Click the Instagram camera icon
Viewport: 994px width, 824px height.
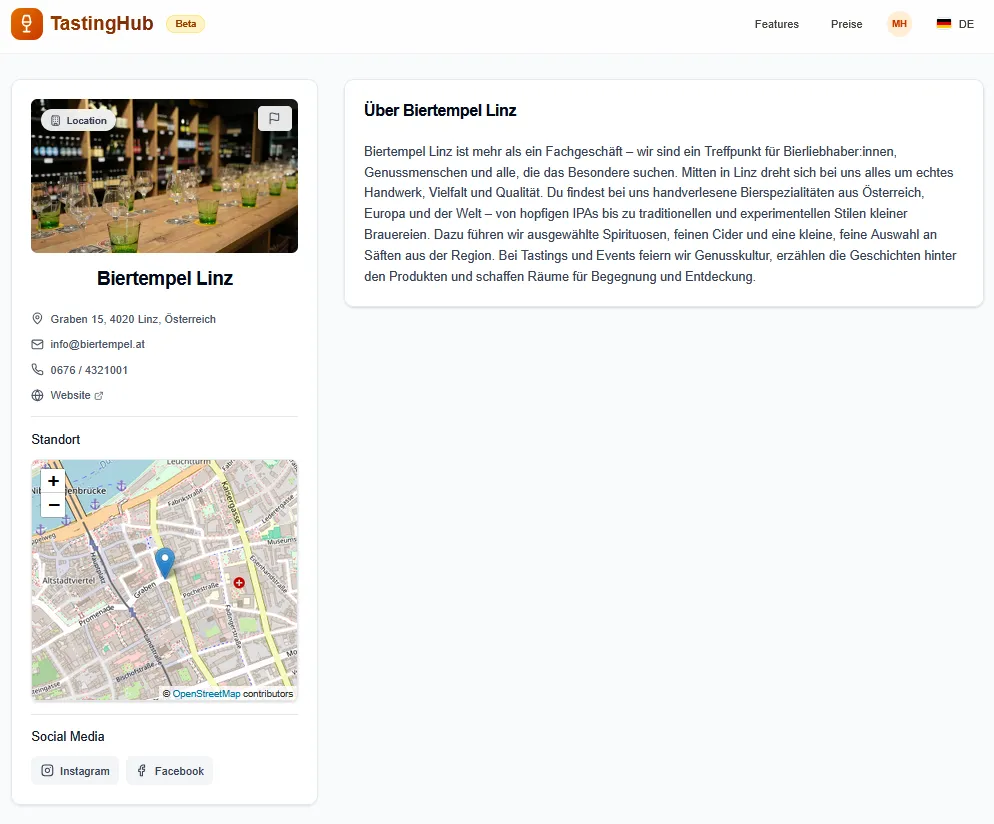tap(47, 770)
